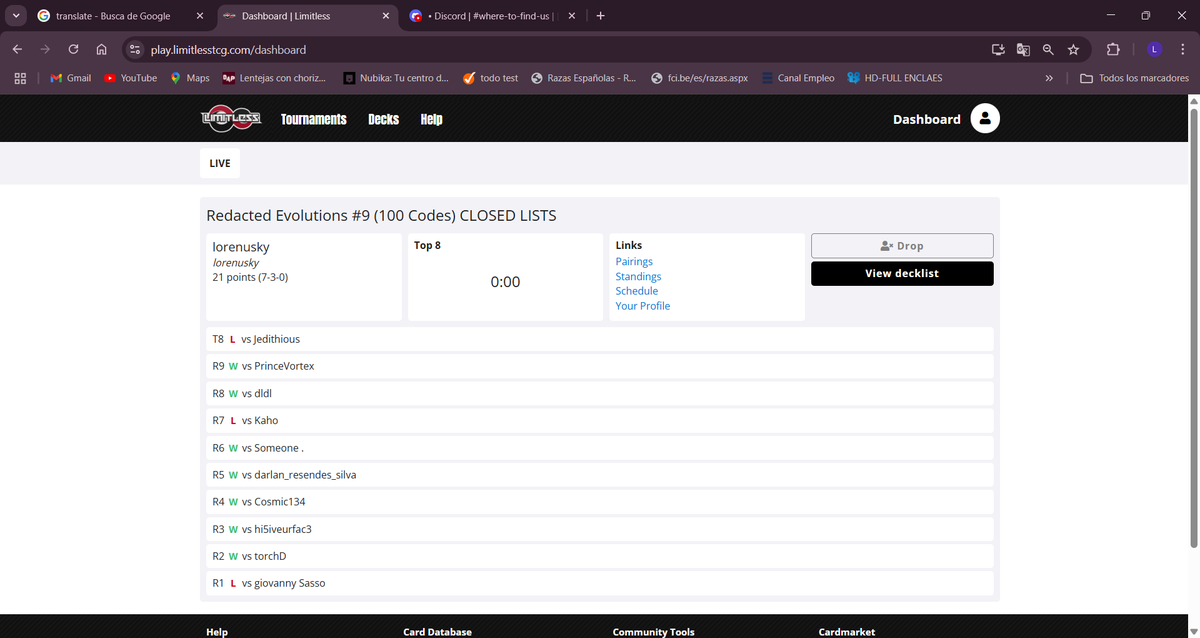Open the Todos los marcadores folder
1200x638 pixels.
(x=1135, y=78)
